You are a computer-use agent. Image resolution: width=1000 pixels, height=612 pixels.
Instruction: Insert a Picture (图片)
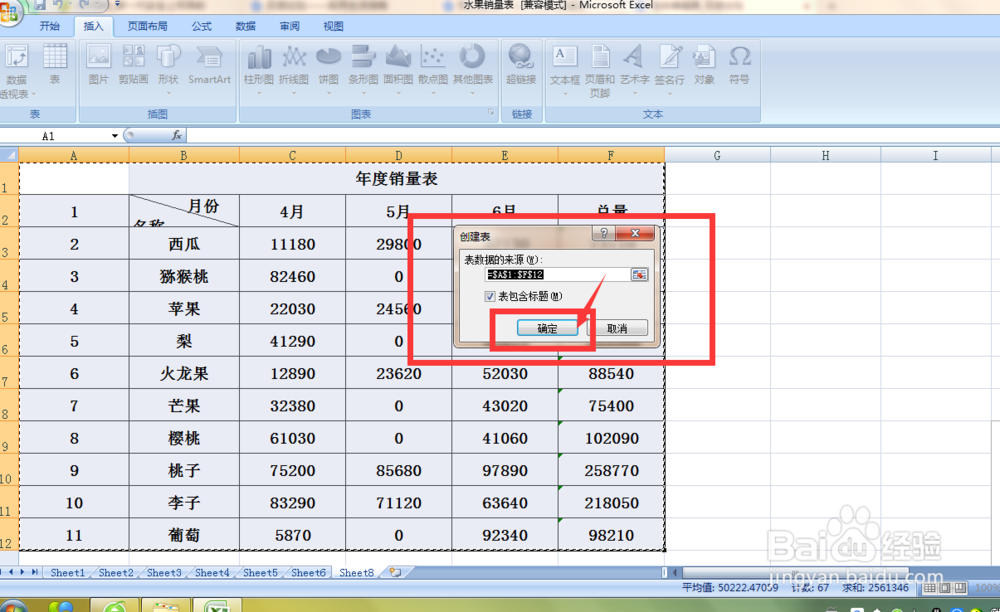click(x=98, y=65)
